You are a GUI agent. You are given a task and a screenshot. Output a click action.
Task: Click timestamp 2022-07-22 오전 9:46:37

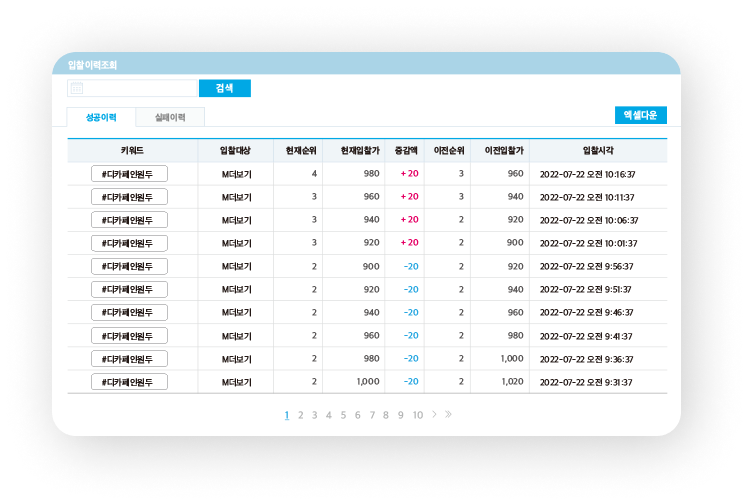[587, 312]
